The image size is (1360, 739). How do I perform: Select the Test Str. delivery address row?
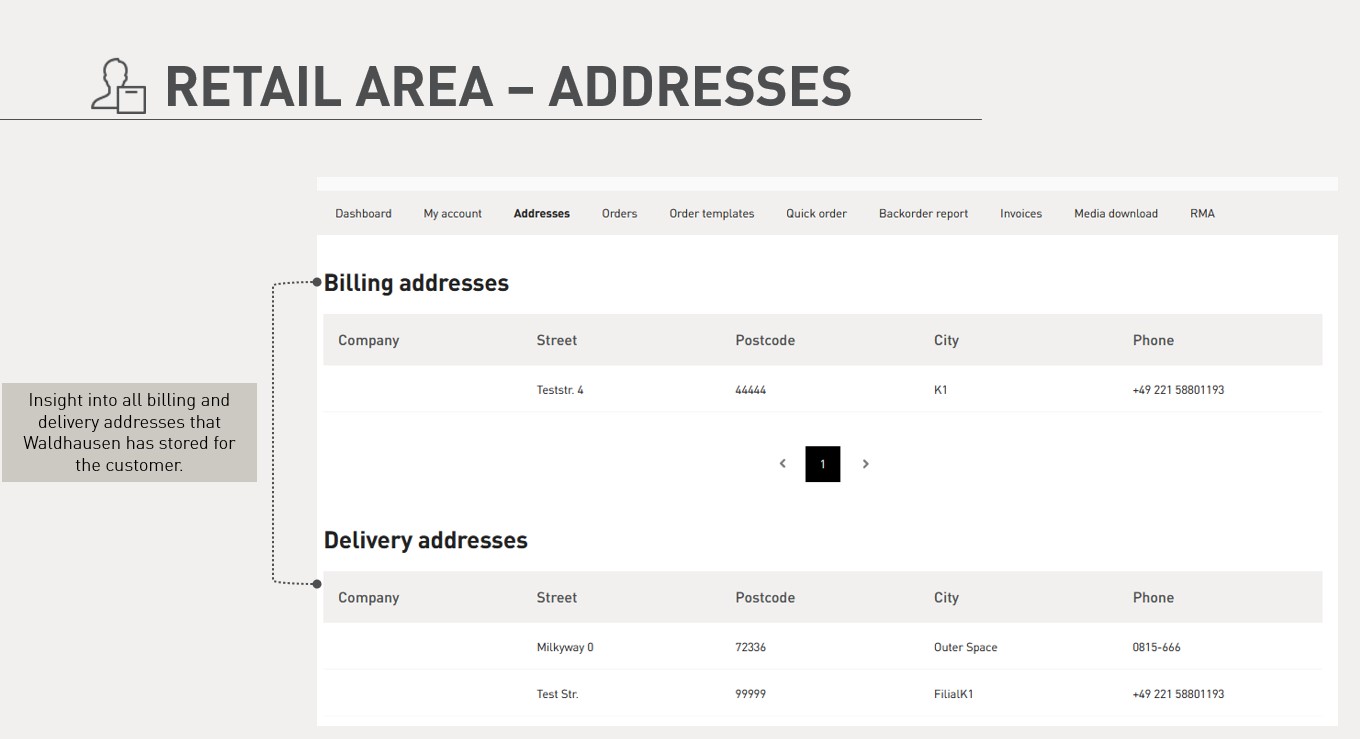click(x=557, y=694)
